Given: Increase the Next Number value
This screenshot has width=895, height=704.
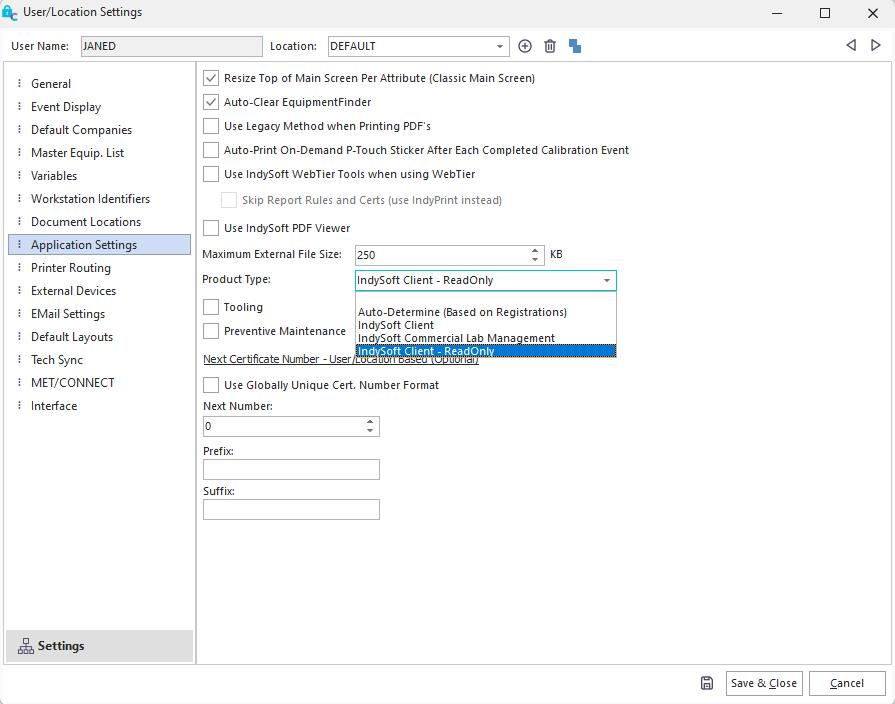Looking at the screenshot, I should point(370,421).
